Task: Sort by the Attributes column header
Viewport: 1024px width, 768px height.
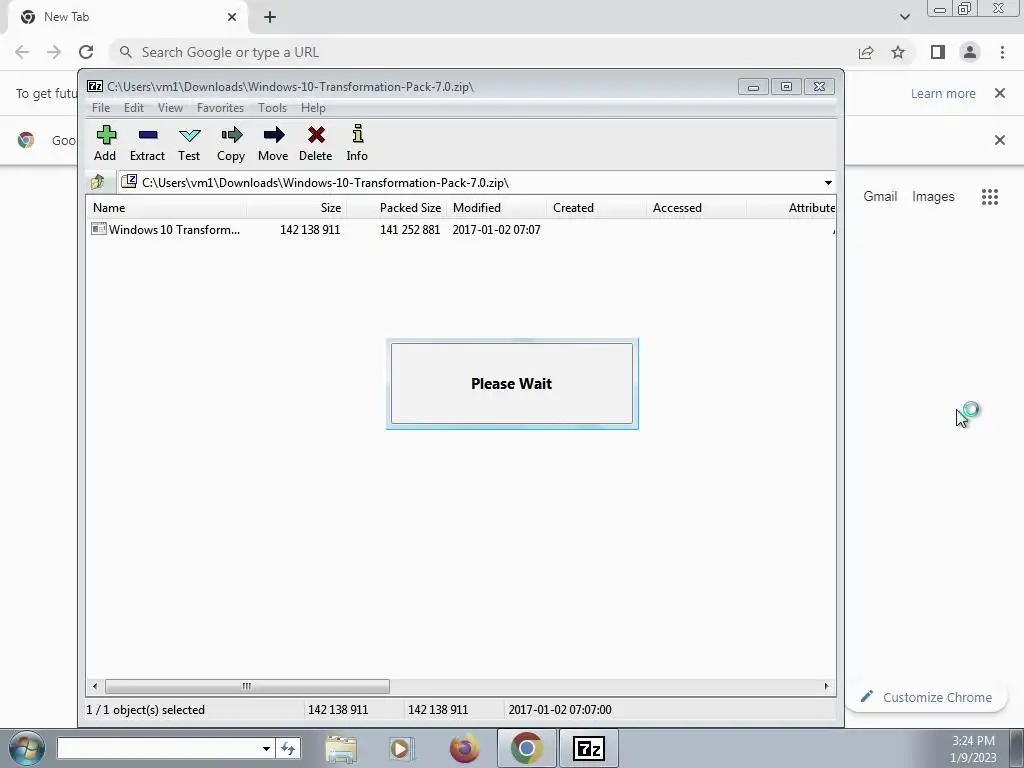Action: [792, 208]
